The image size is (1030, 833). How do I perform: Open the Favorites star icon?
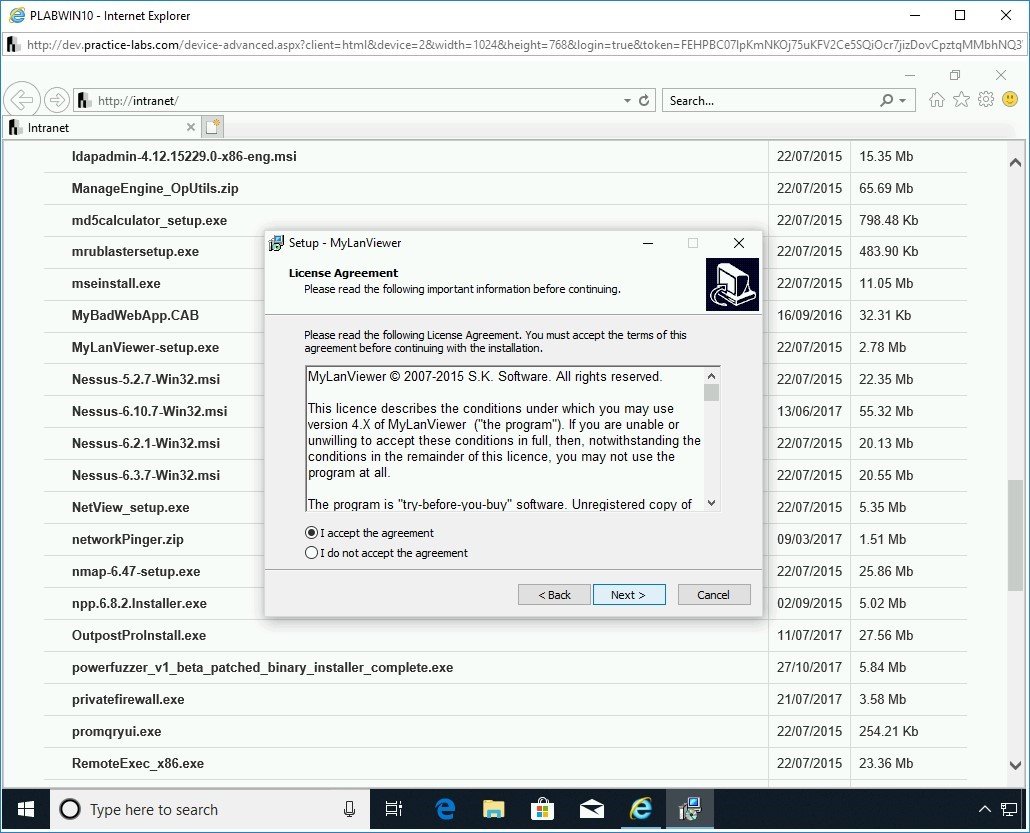[x=961, y=100]
